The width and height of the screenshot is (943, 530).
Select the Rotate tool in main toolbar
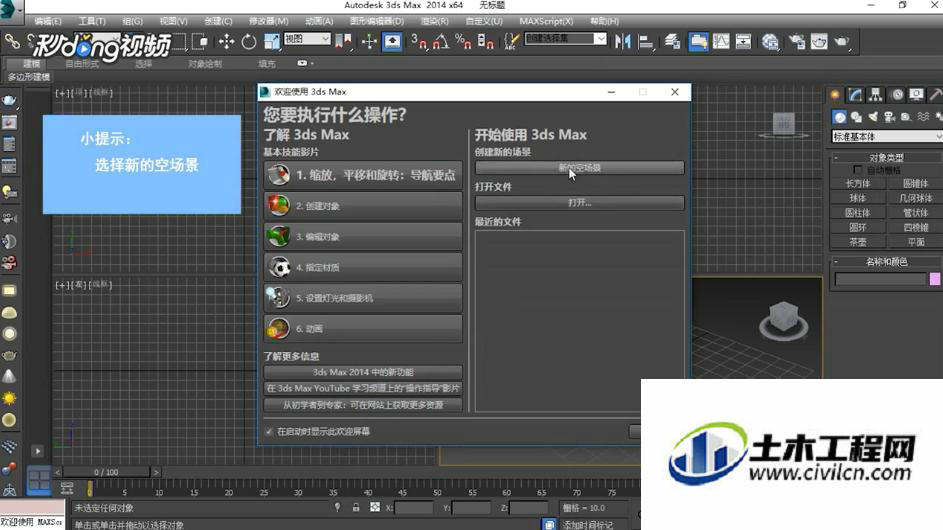click(x=249, y=42)
